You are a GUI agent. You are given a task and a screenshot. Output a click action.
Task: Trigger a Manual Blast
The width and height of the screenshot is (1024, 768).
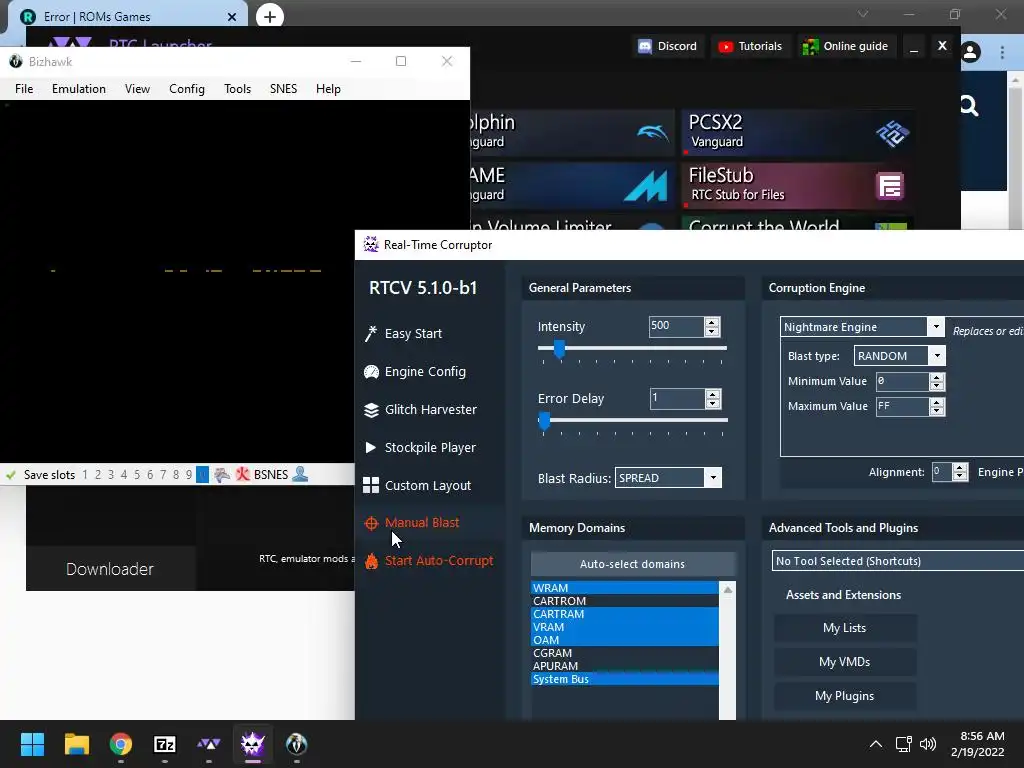411,522
